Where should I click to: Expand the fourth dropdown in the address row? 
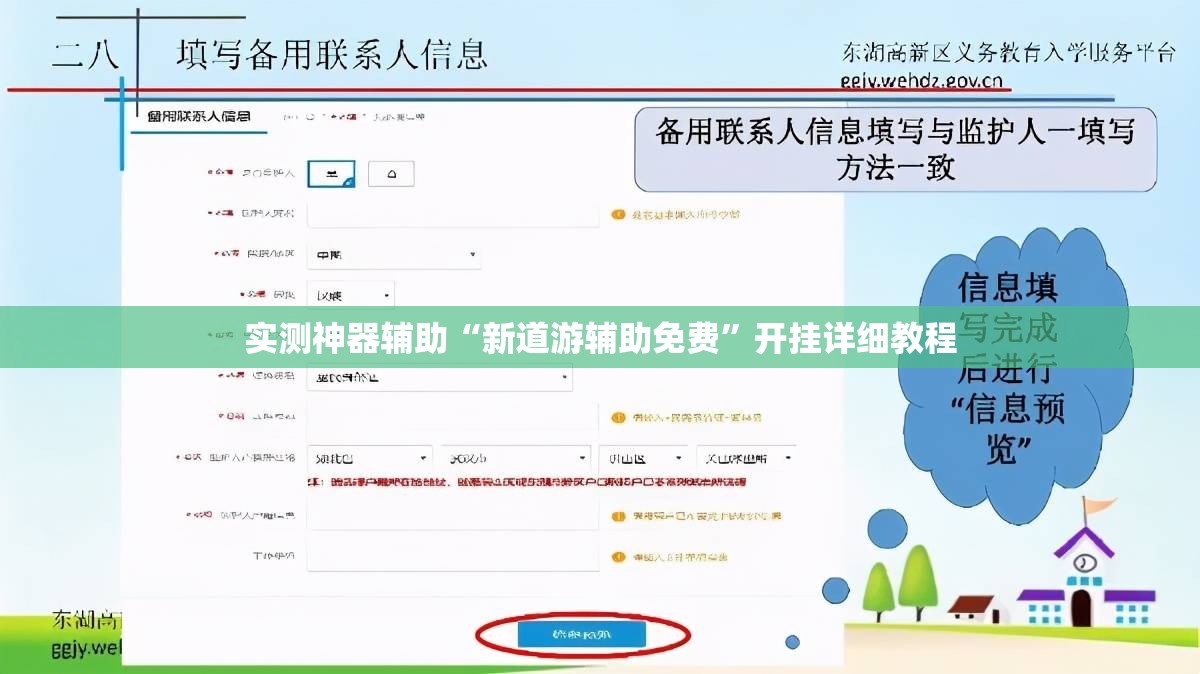(746, 458)
